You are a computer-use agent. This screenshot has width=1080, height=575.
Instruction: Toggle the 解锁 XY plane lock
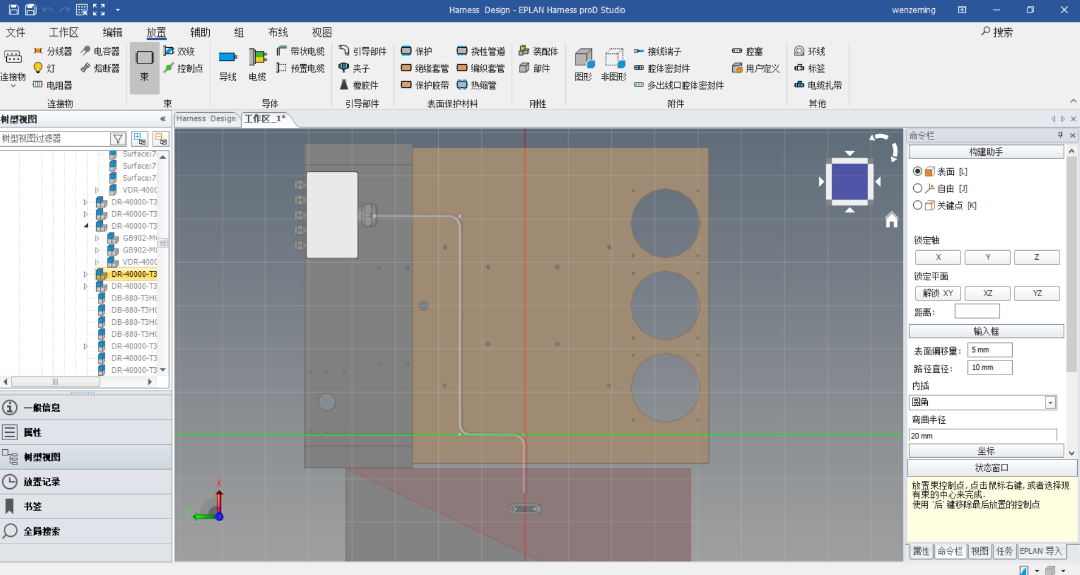click(938, 293)
